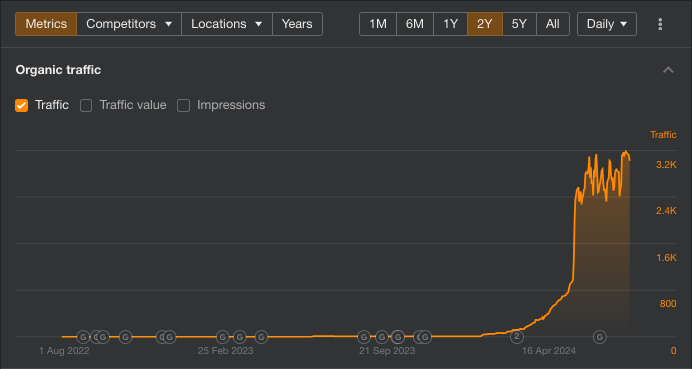Click the first G marker near 21 Sep 2023
Screen dimensions: 692x369
coord(364,337)
